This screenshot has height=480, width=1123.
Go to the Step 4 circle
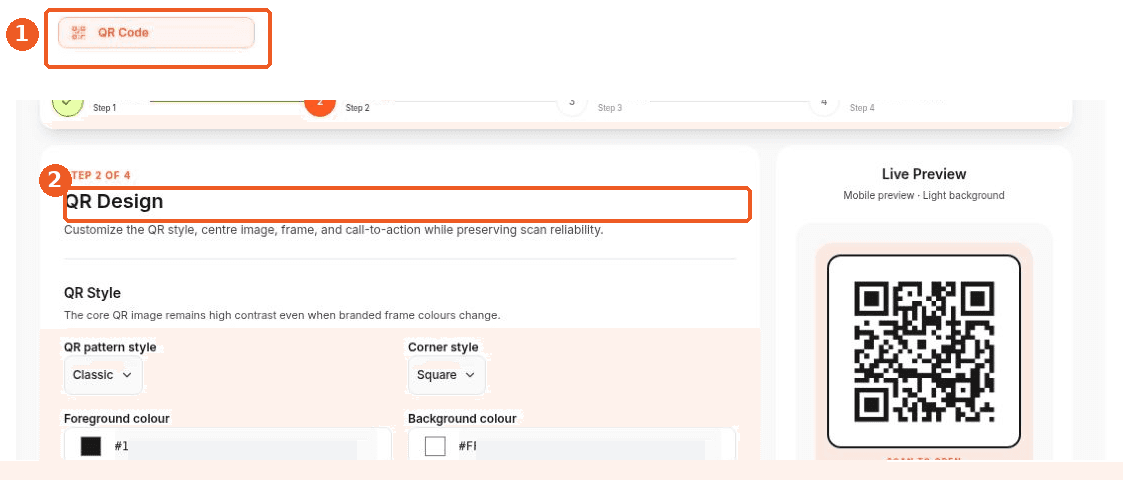tap(824, 105)
